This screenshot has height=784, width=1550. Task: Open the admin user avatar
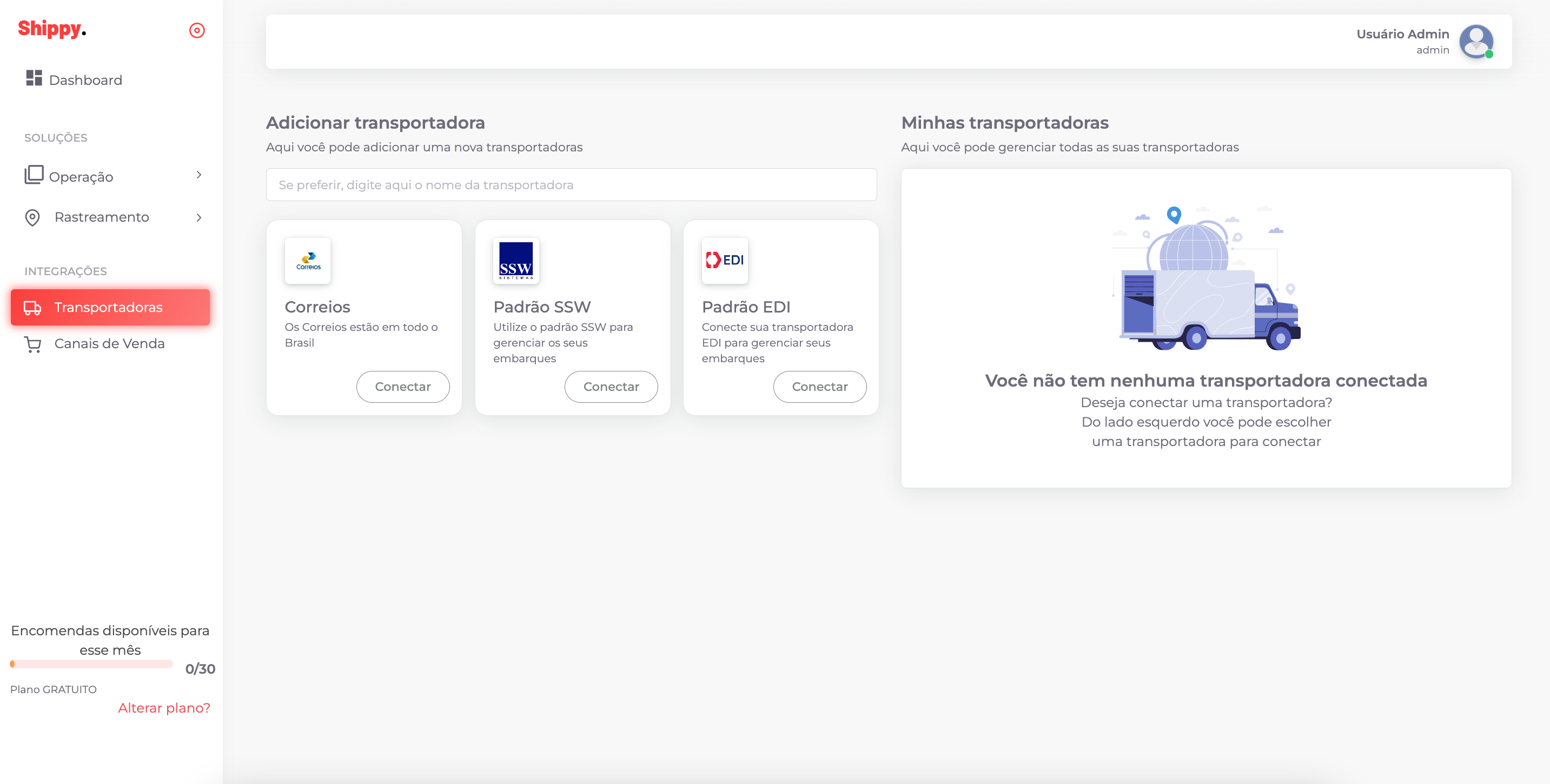(1476, 41)
